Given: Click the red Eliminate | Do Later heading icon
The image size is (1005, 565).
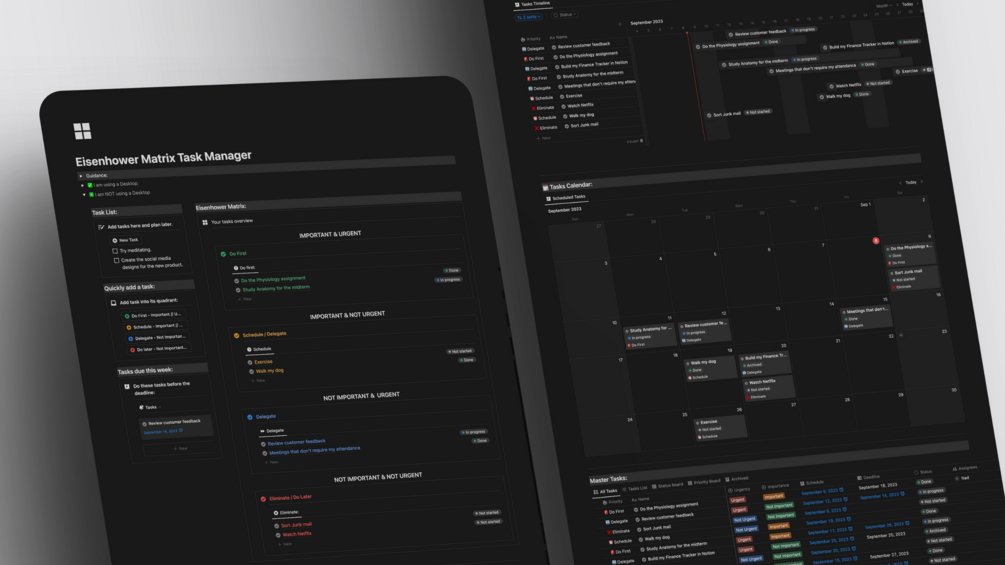Looking at the screenshot, I should coord(263,499).
